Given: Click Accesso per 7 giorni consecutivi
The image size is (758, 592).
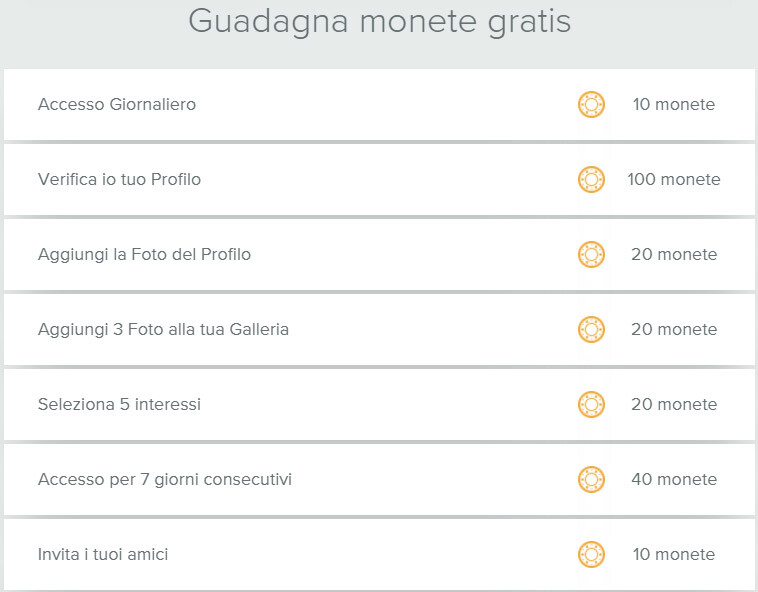Looking at the screenshot, I should [165, 479].
